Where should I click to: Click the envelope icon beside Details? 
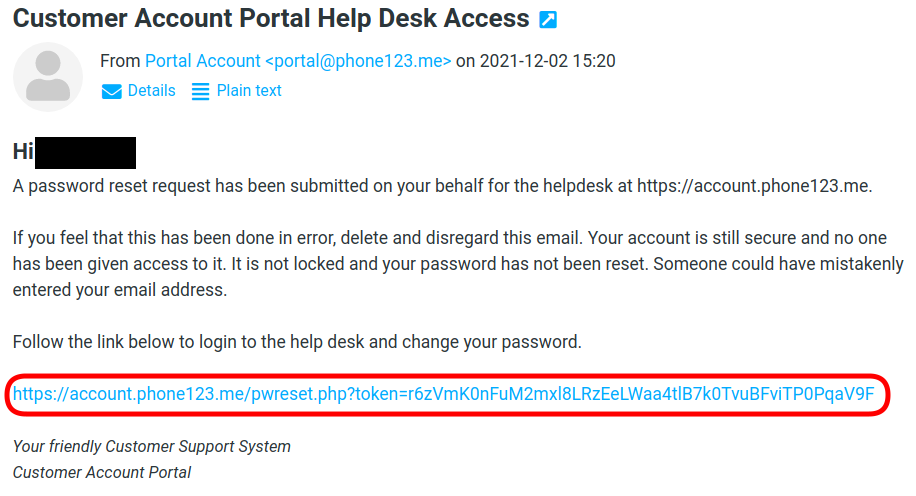[x=111, y=91]
